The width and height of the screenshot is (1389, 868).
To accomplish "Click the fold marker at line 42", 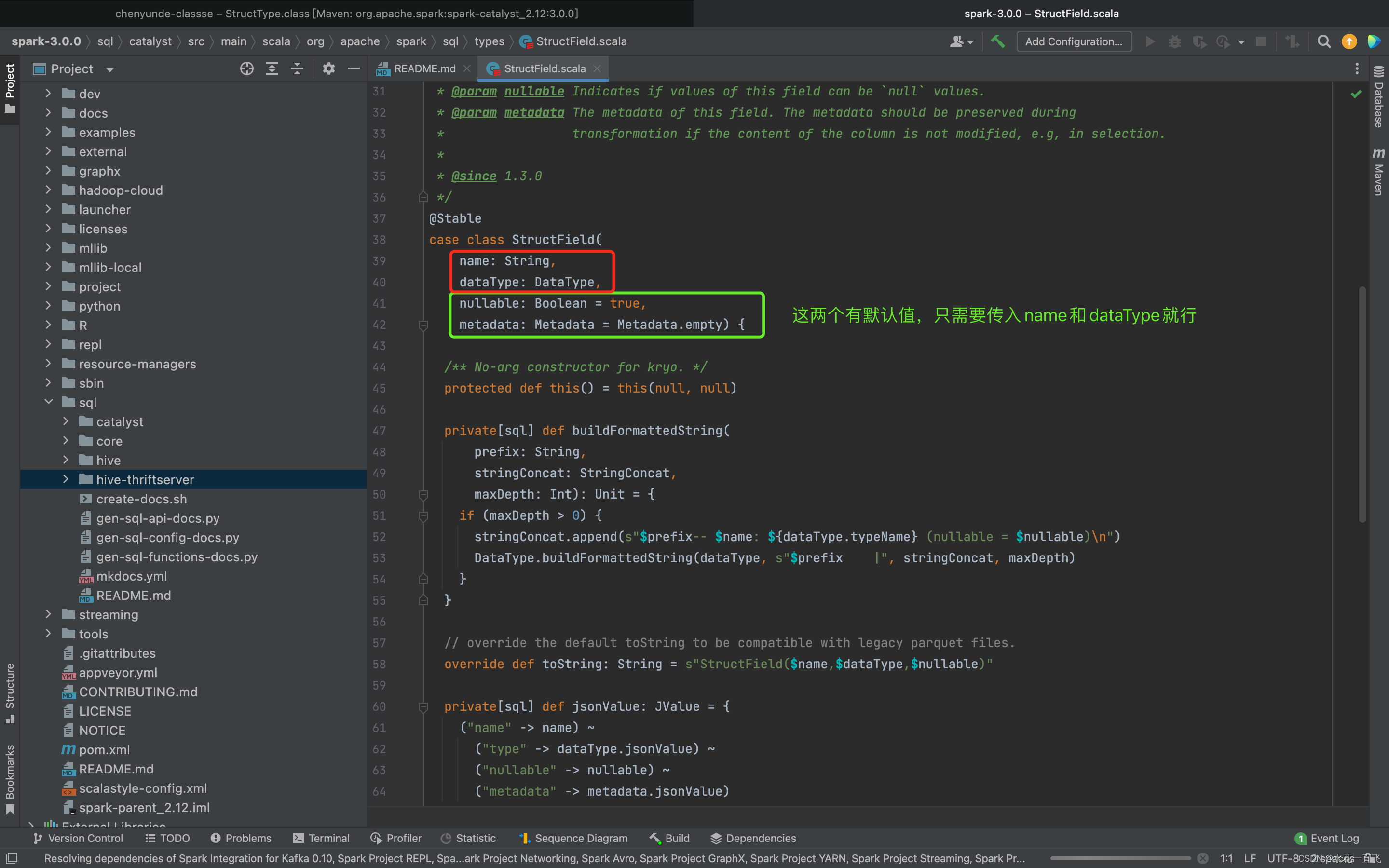I will (423, 325).
